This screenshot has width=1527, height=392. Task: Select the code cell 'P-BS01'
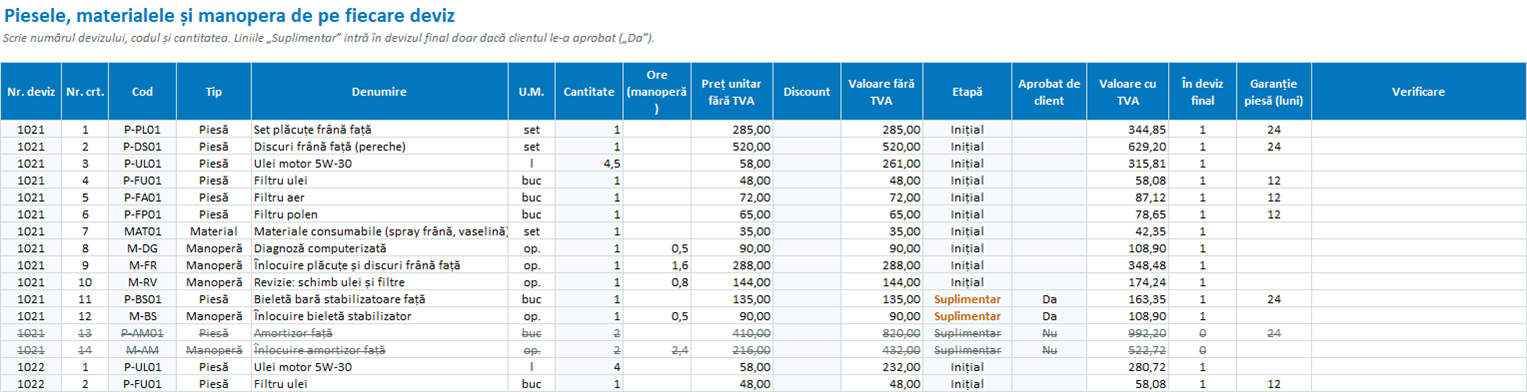(x=143, y=299)
